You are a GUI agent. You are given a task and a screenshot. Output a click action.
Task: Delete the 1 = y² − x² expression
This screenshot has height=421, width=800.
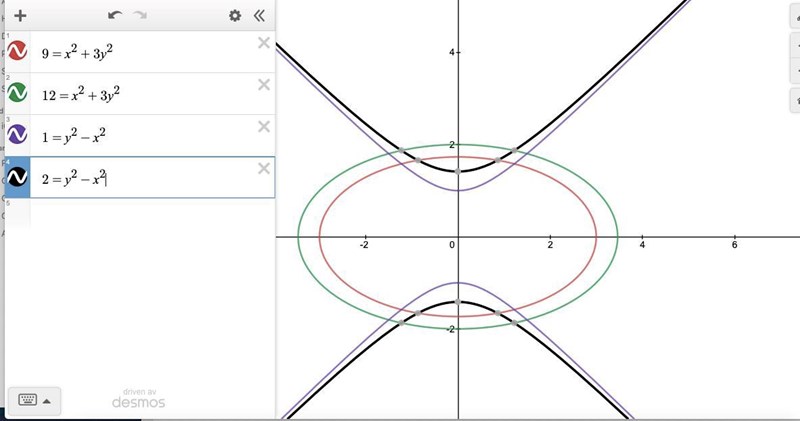[264, 127]
